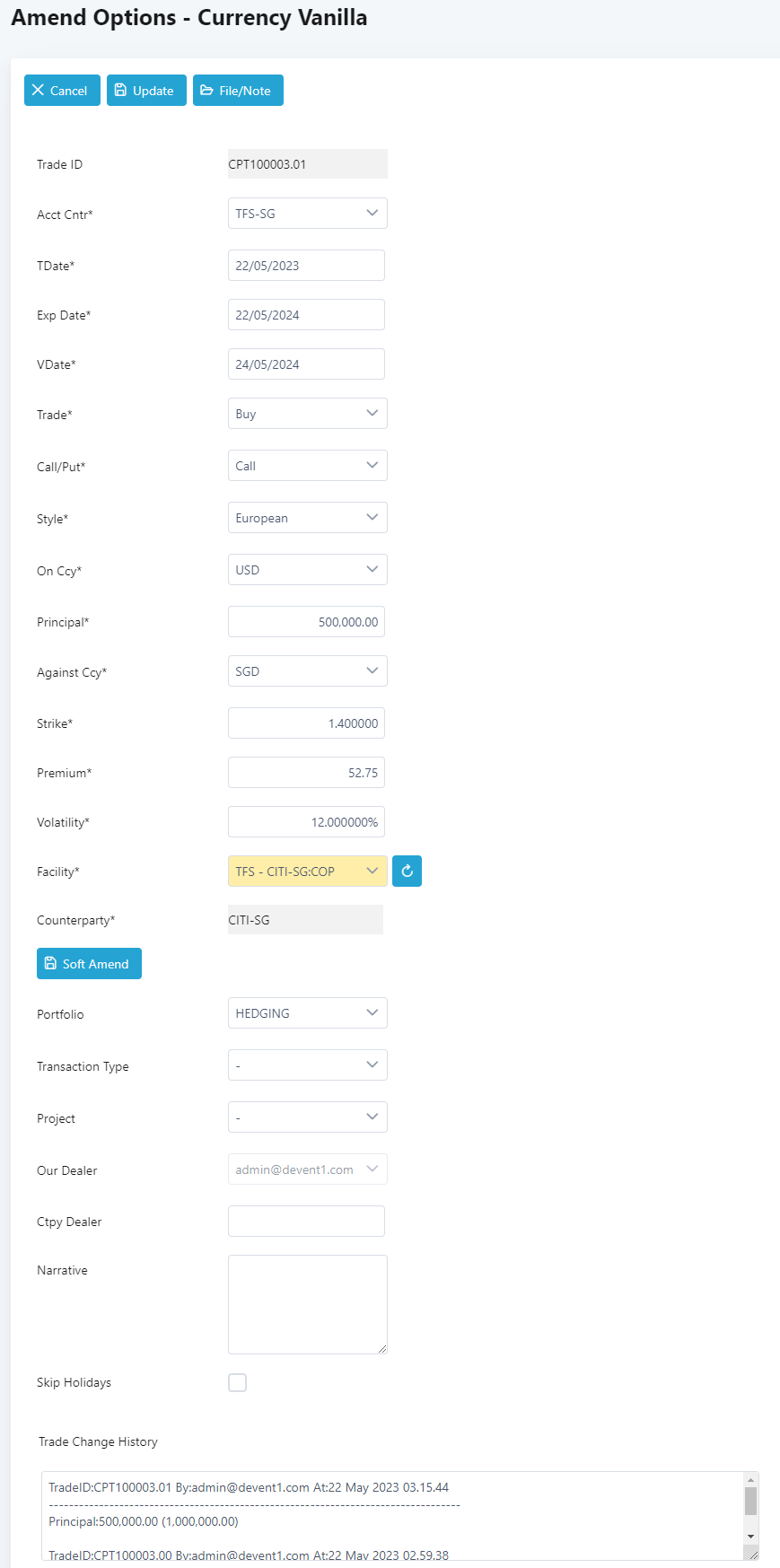Open the Facility dropdown

[307, 872]
